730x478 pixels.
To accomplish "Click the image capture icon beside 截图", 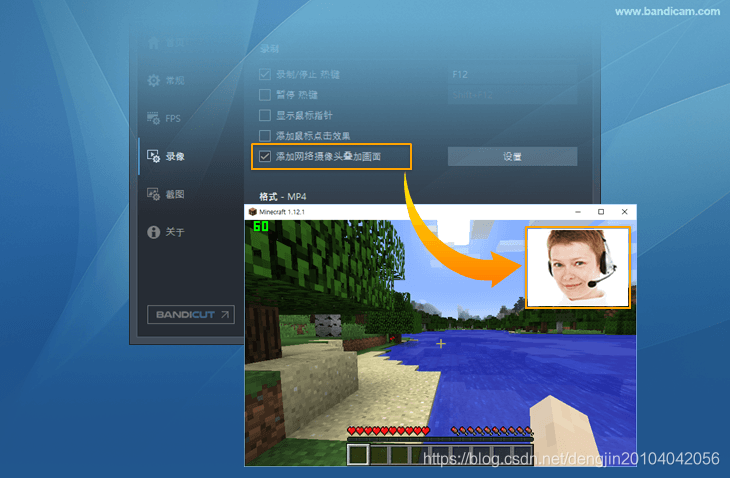I will (x=154, y=194).
